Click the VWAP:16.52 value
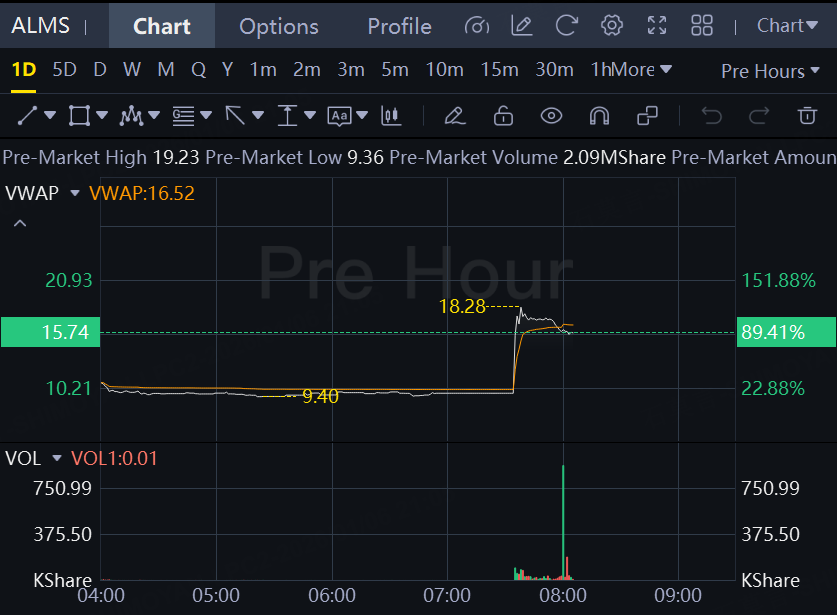Image resolution: width=837 pixels, height=615 pixels. coord(142,193)
